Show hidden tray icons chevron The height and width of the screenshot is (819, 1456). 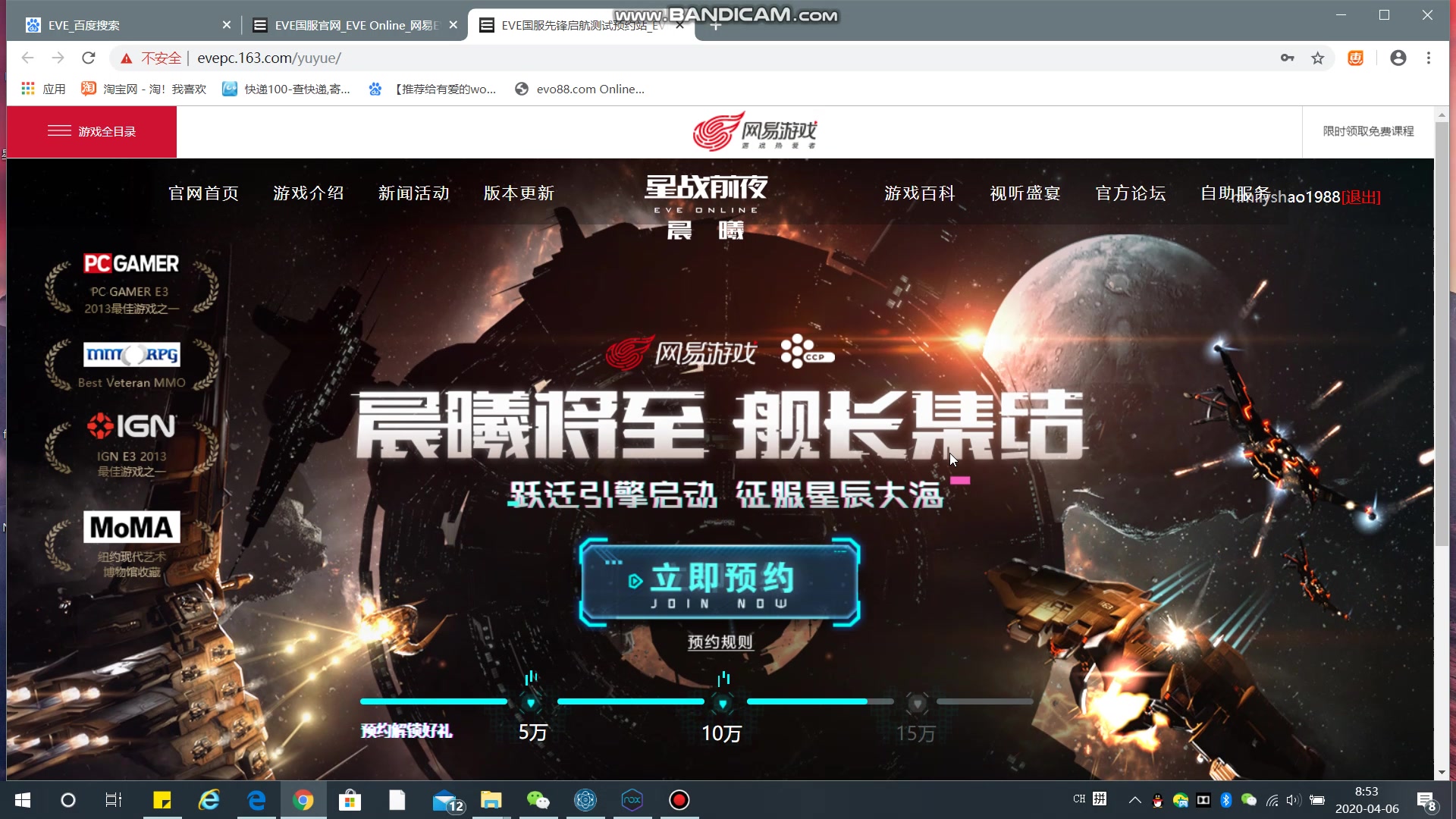(x=1135, y=800)
